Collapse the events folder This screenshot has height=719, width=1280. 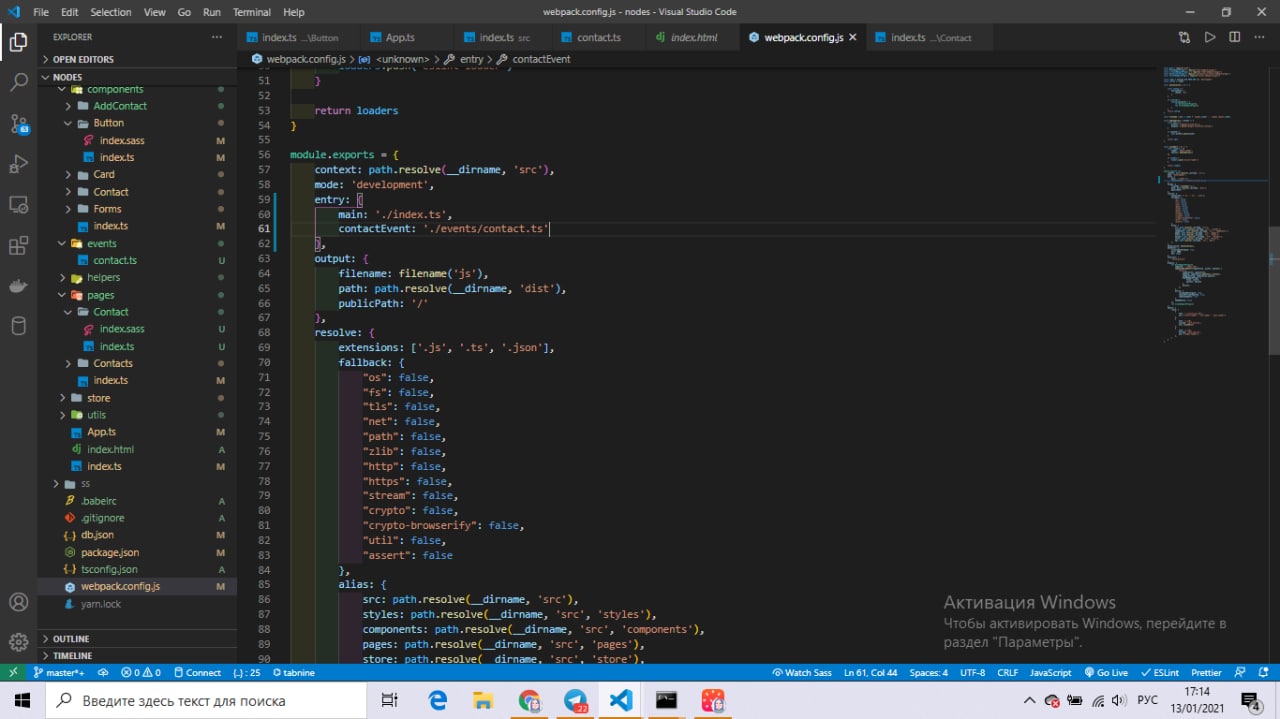click(101, 243)
